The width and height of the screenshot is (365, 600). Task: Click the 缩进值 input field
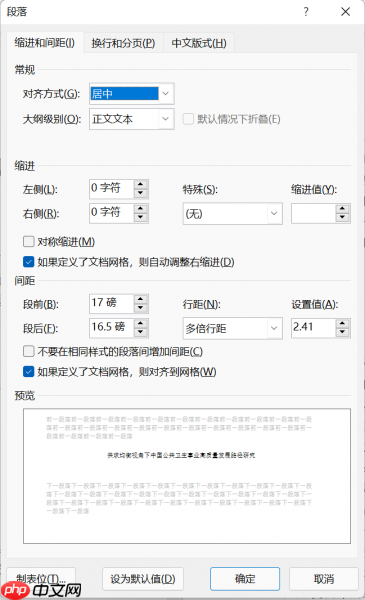point(313,214)
